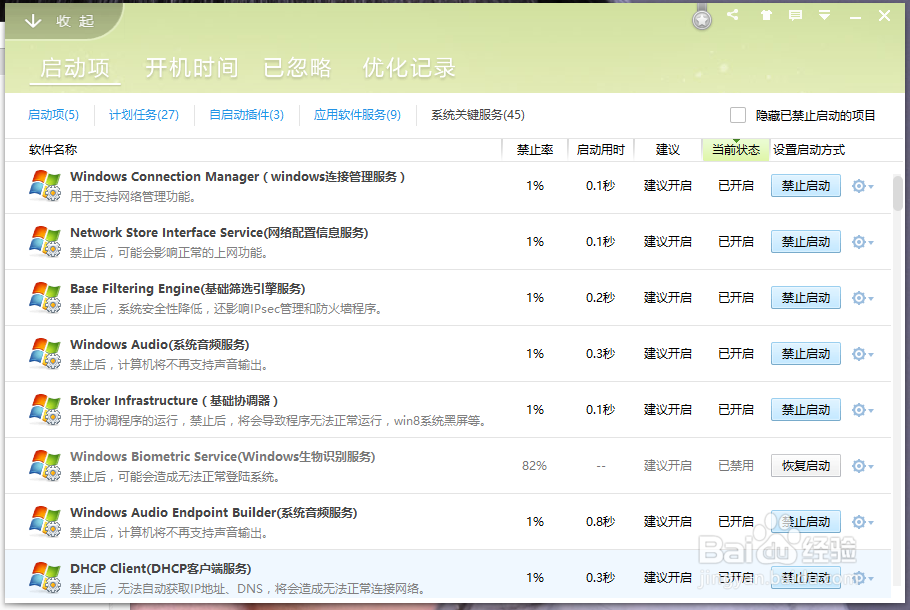Switch to the 已忽略 tab

tap(297, 68)
